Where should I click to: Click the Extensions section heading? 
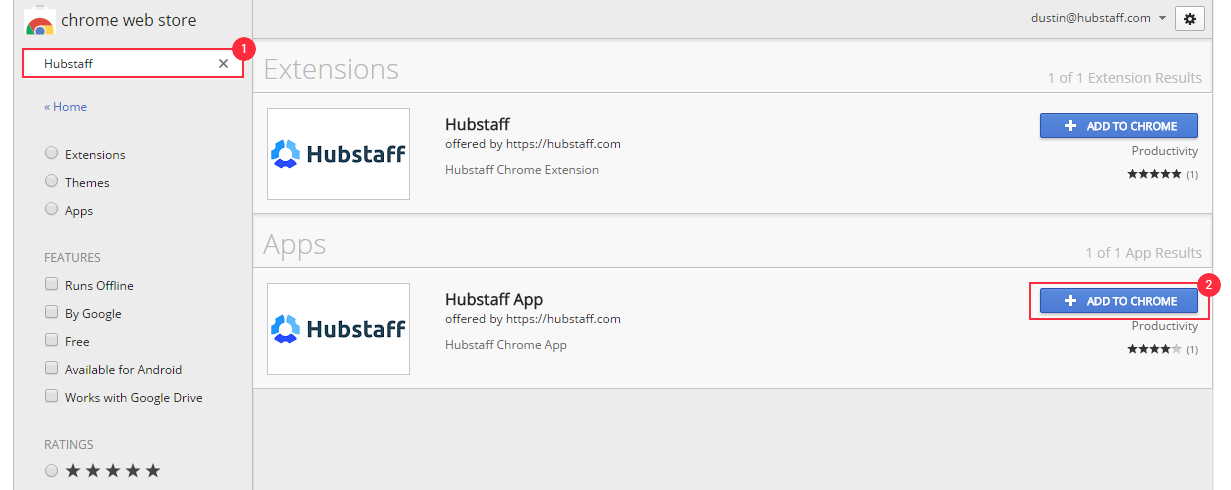click(x=331, y=69)
